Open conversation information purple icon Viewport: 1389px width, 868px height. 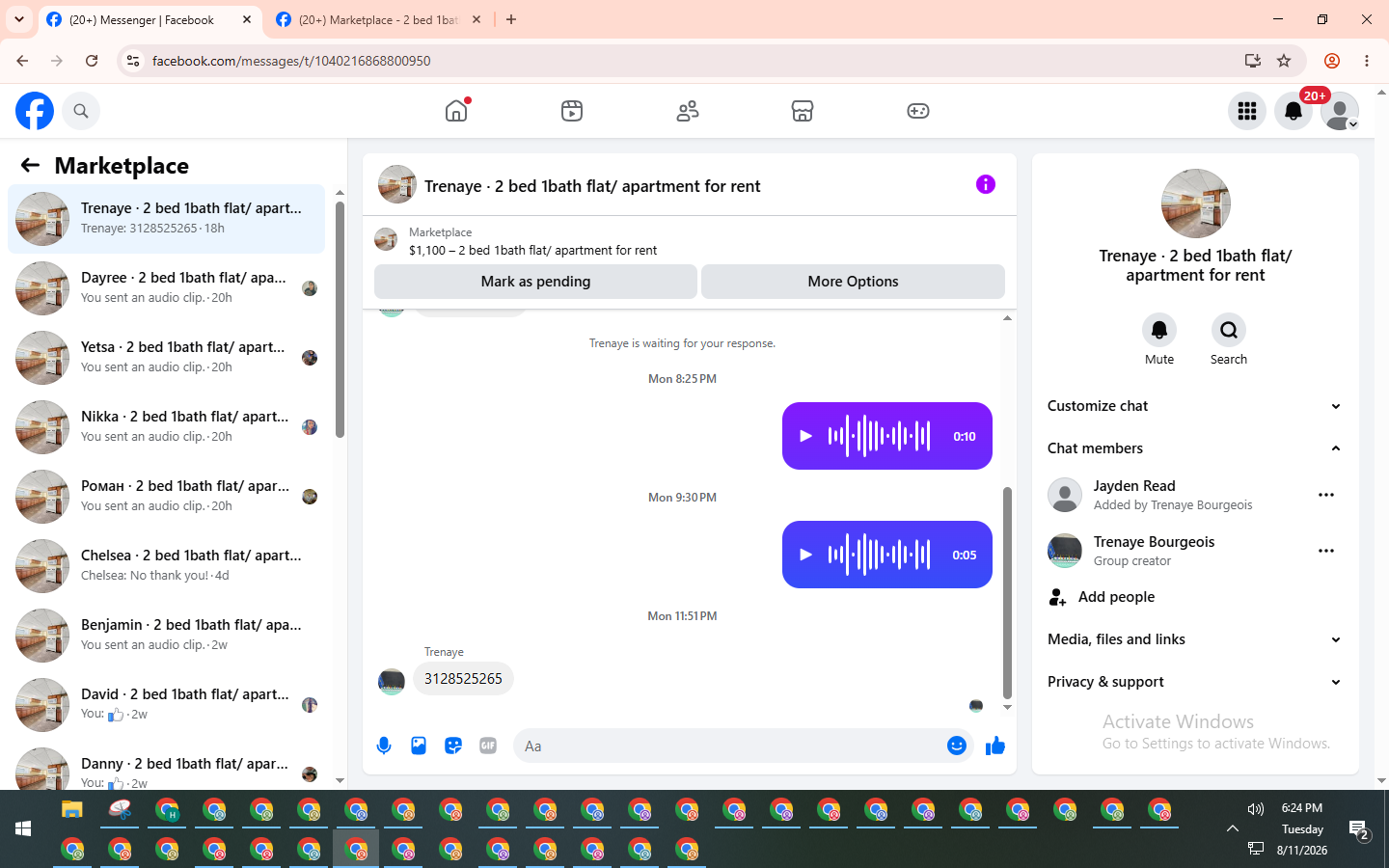985,184
